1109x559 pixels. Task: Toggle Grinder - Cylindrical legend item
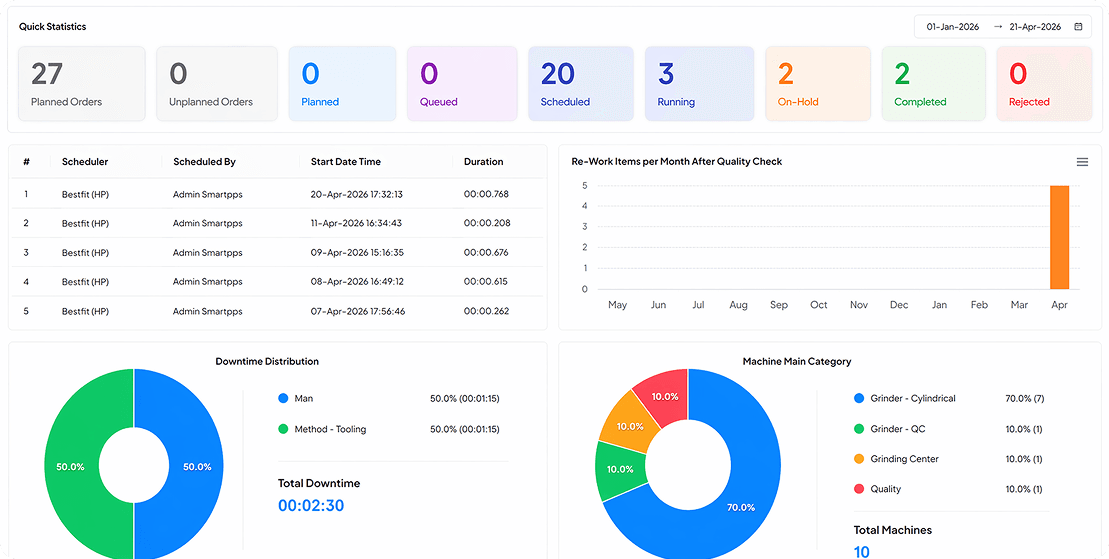click(912, 398)
